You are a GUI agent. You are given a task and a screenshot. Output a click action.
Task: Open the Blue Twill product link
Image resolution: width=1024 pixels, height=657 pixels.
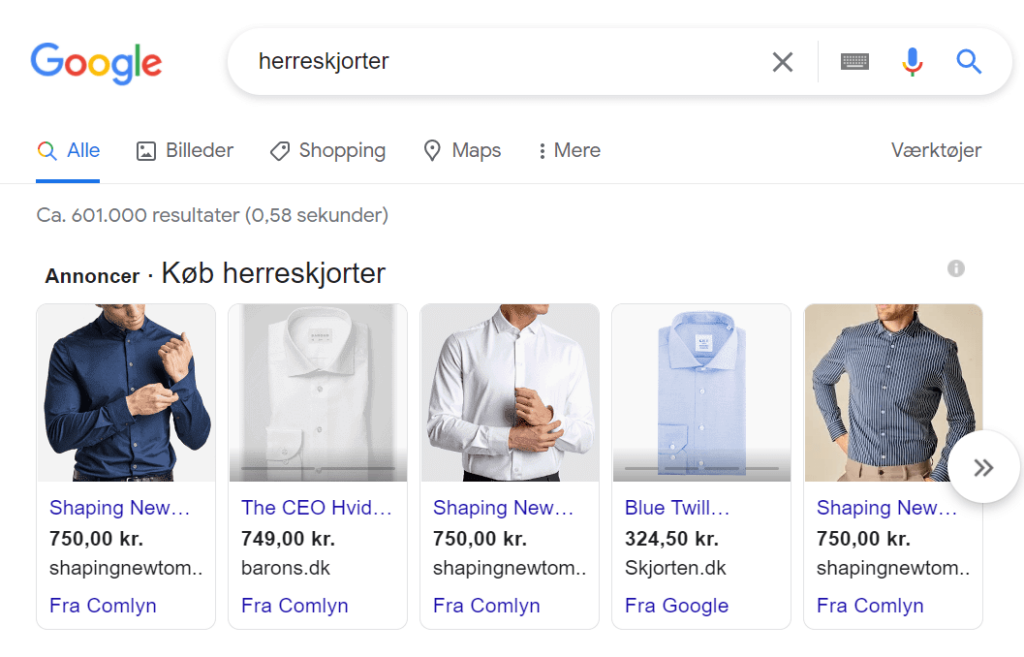point(677,507)
